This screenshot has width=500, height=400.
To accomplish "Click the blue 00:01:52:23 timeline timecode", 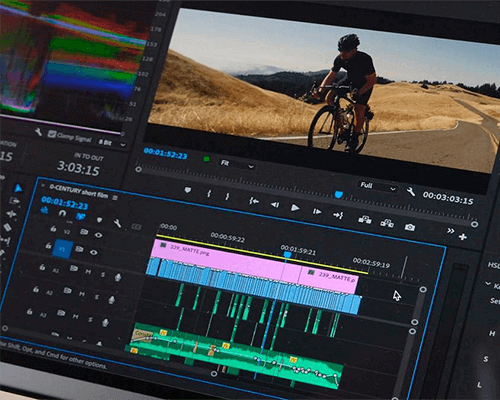I will coord(64,202).
